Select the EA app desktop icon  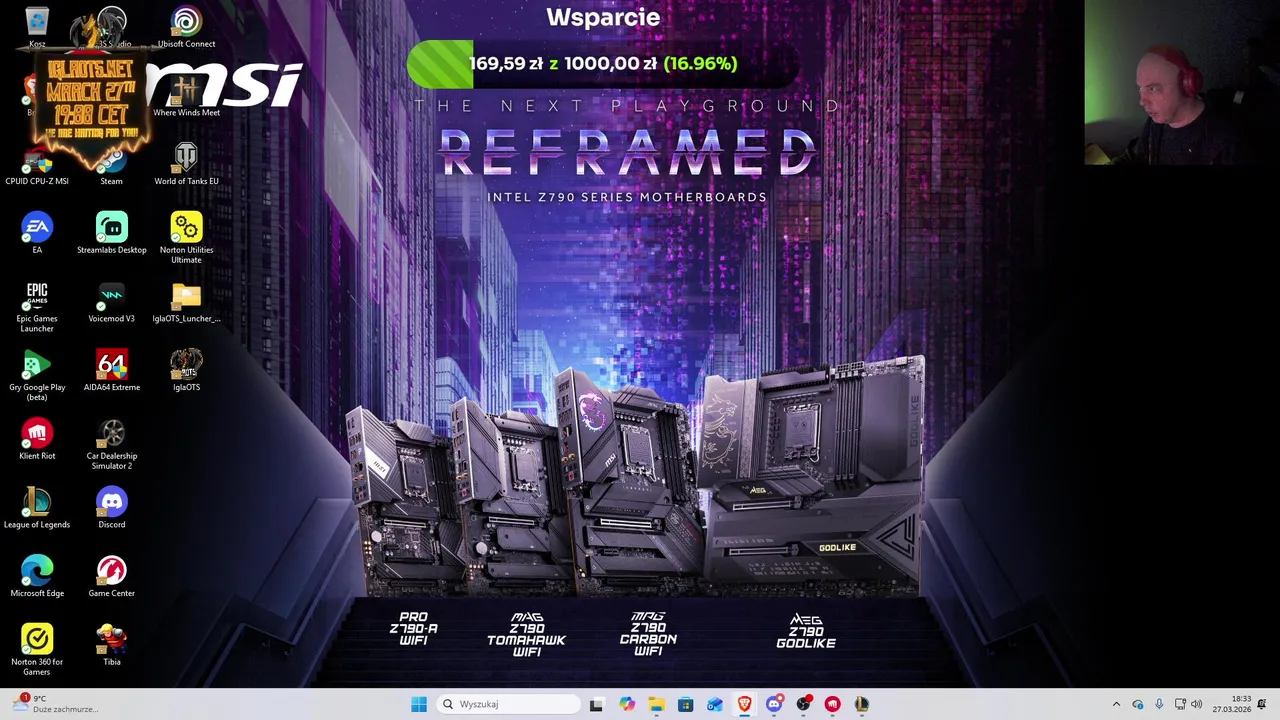pos(37,233)
